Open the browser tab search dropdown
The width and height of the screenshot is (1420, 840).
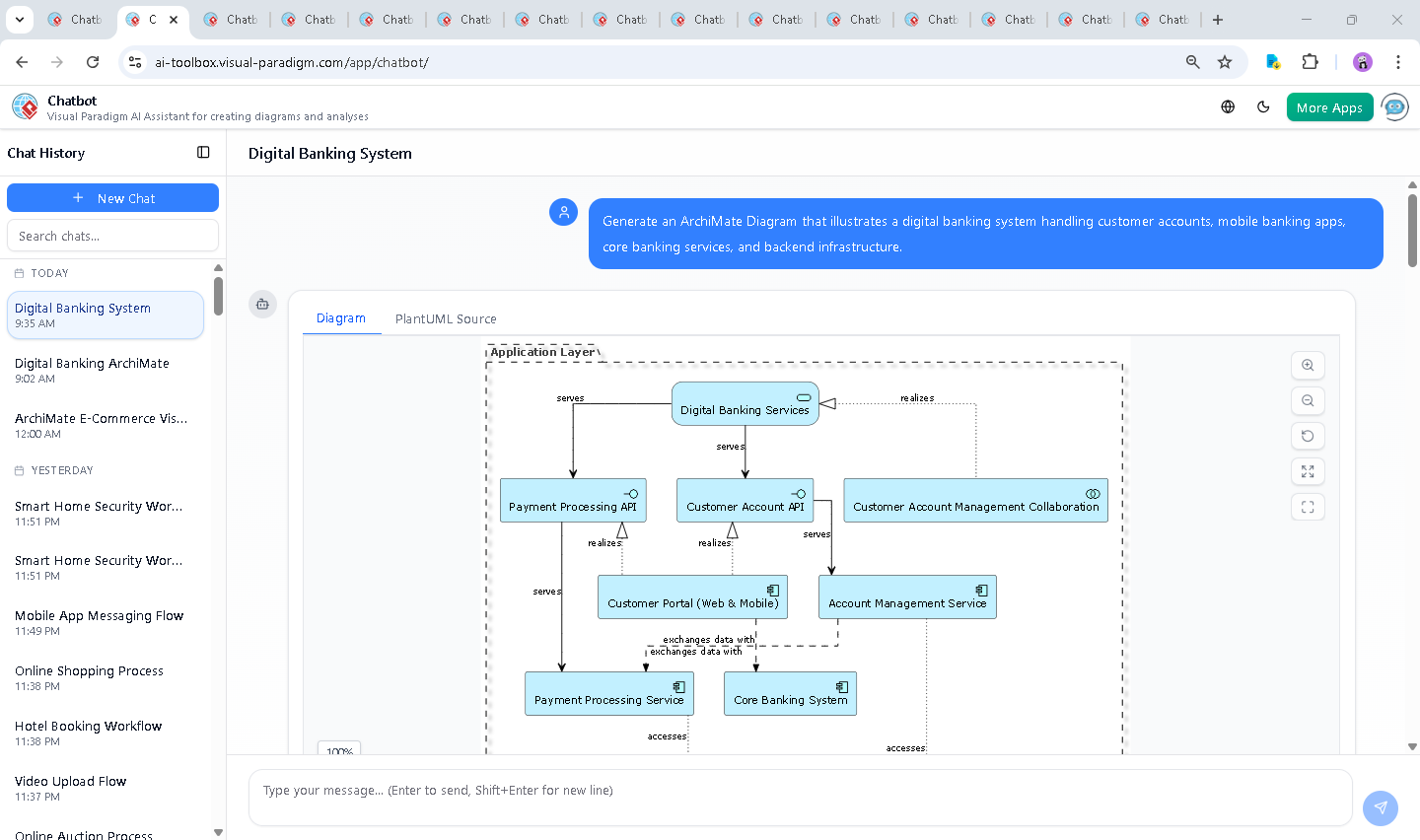20,20
